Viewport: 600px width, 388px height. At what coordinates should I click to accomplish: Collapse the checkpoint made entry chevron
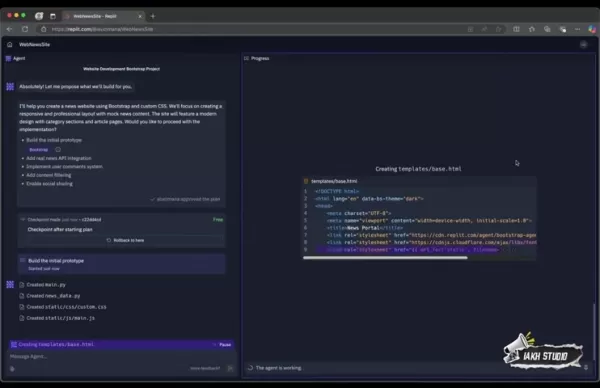[x=23, y=220]
